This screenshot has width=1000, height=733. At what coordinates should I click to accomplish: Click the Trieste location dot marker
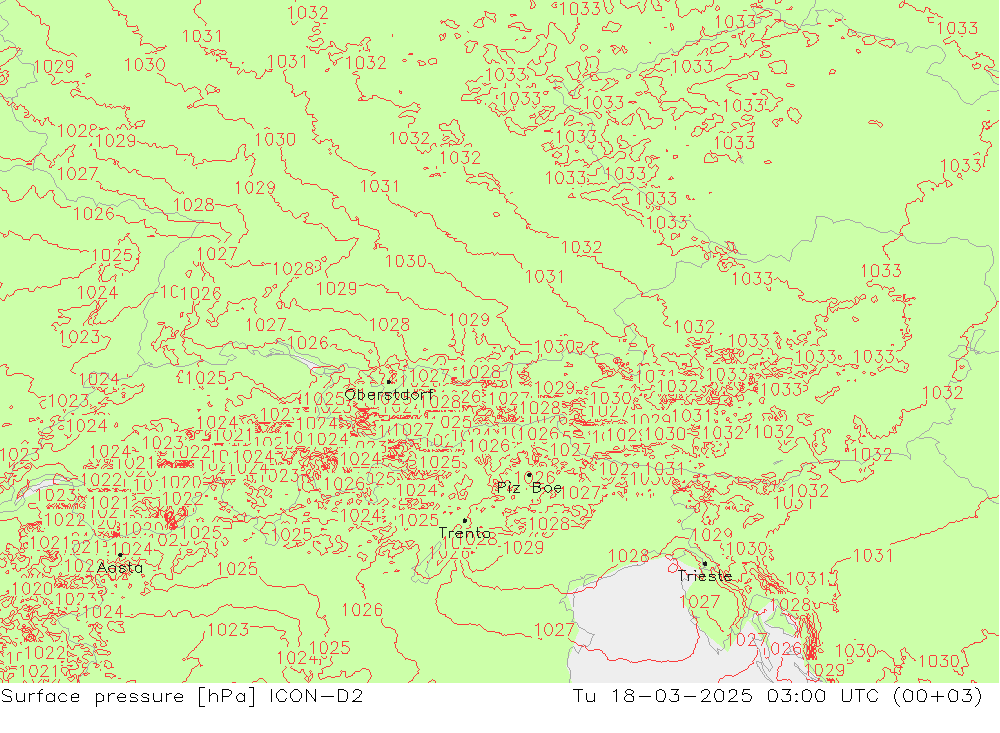[x=705, y=563]
